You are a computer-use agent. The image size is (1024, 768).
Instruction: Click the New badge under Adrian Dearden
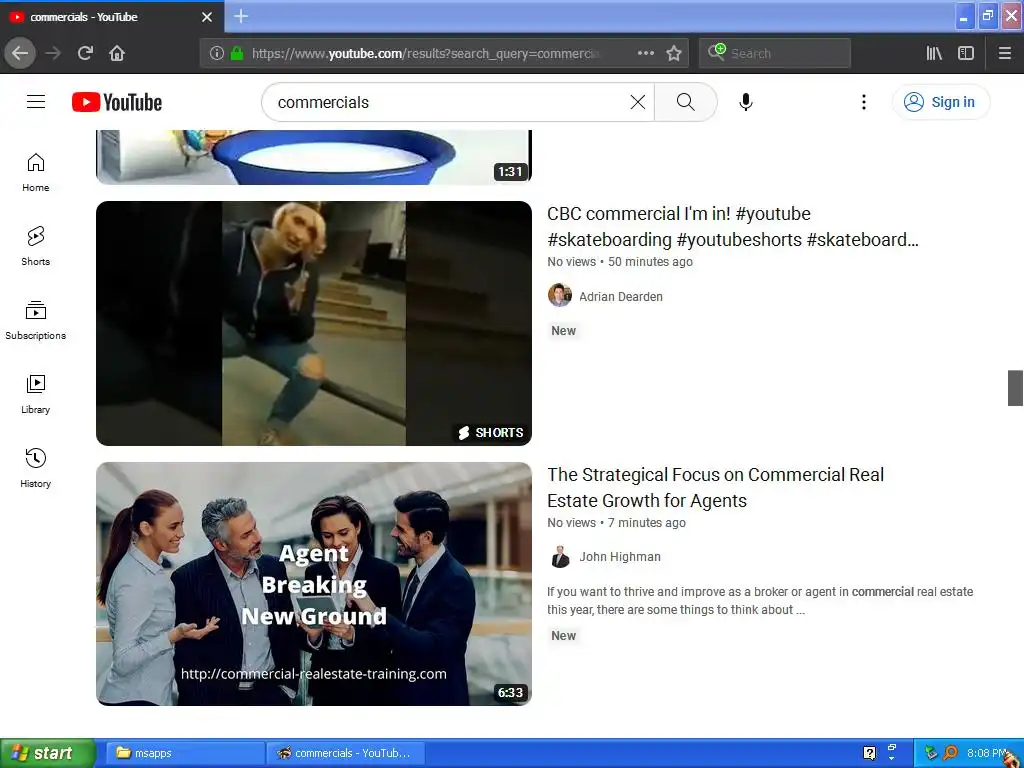coord(563,330)
